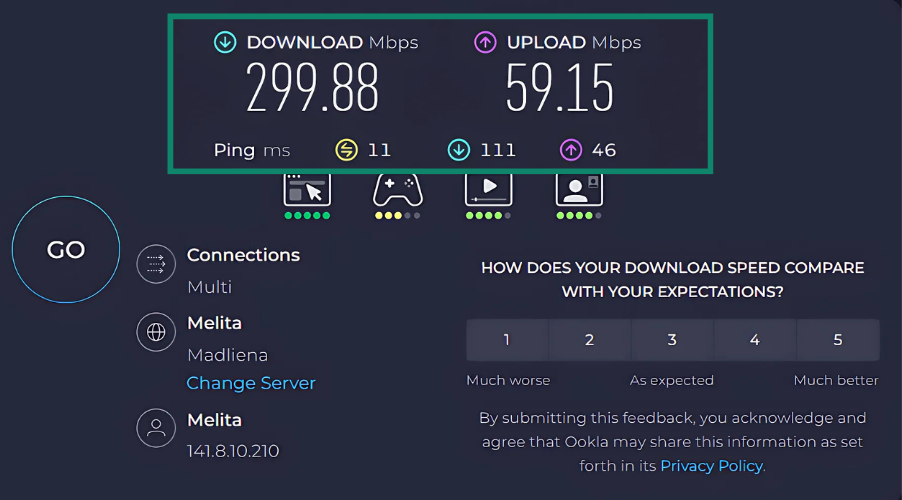This screenshot has width=902, height=500.
Task: Rate download speed 5 Much better
Action: [838, 340]
